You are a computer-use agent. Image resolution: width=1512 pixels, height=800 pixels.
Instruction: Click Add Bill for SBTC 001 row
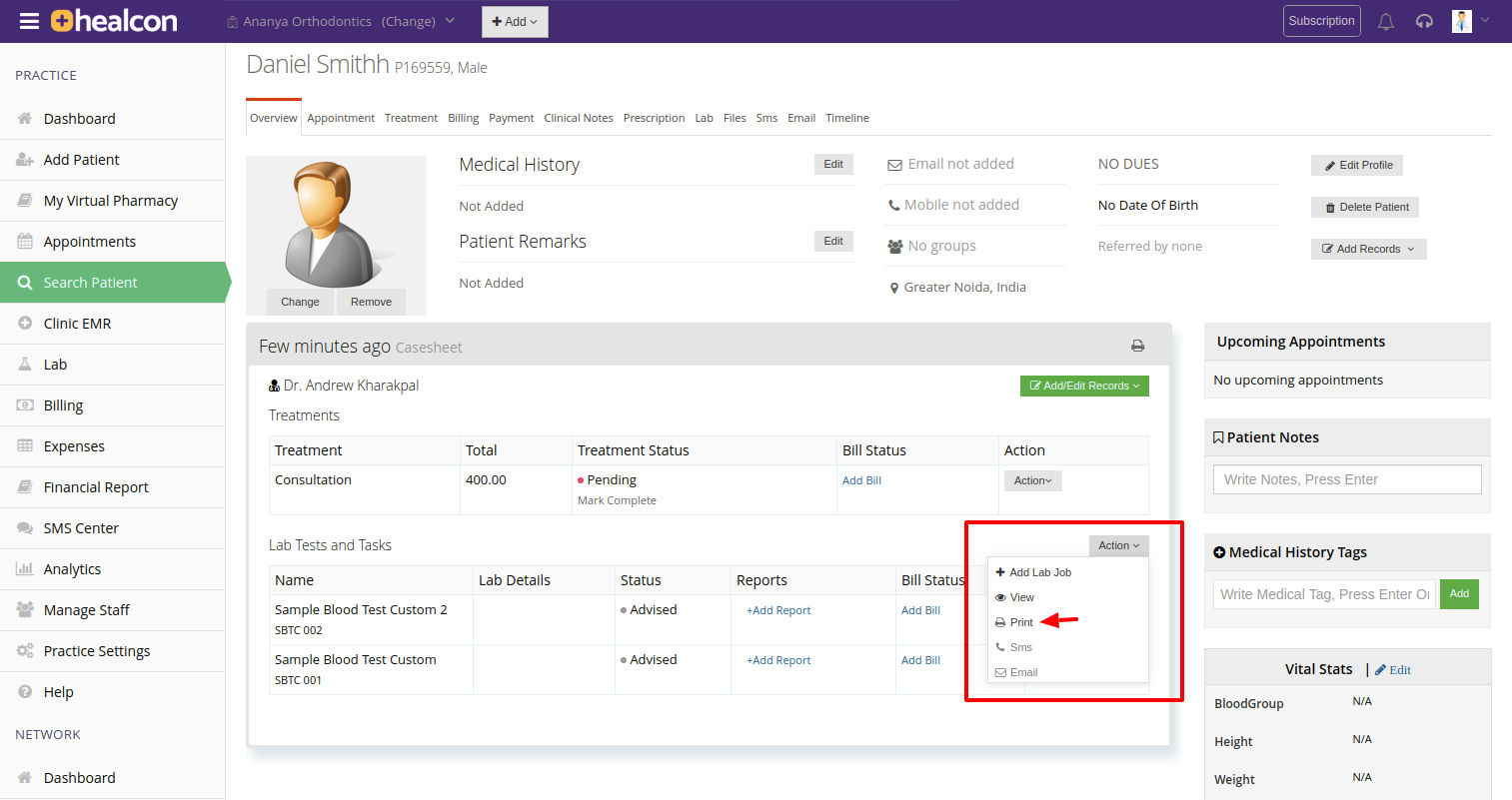(920, 660)
